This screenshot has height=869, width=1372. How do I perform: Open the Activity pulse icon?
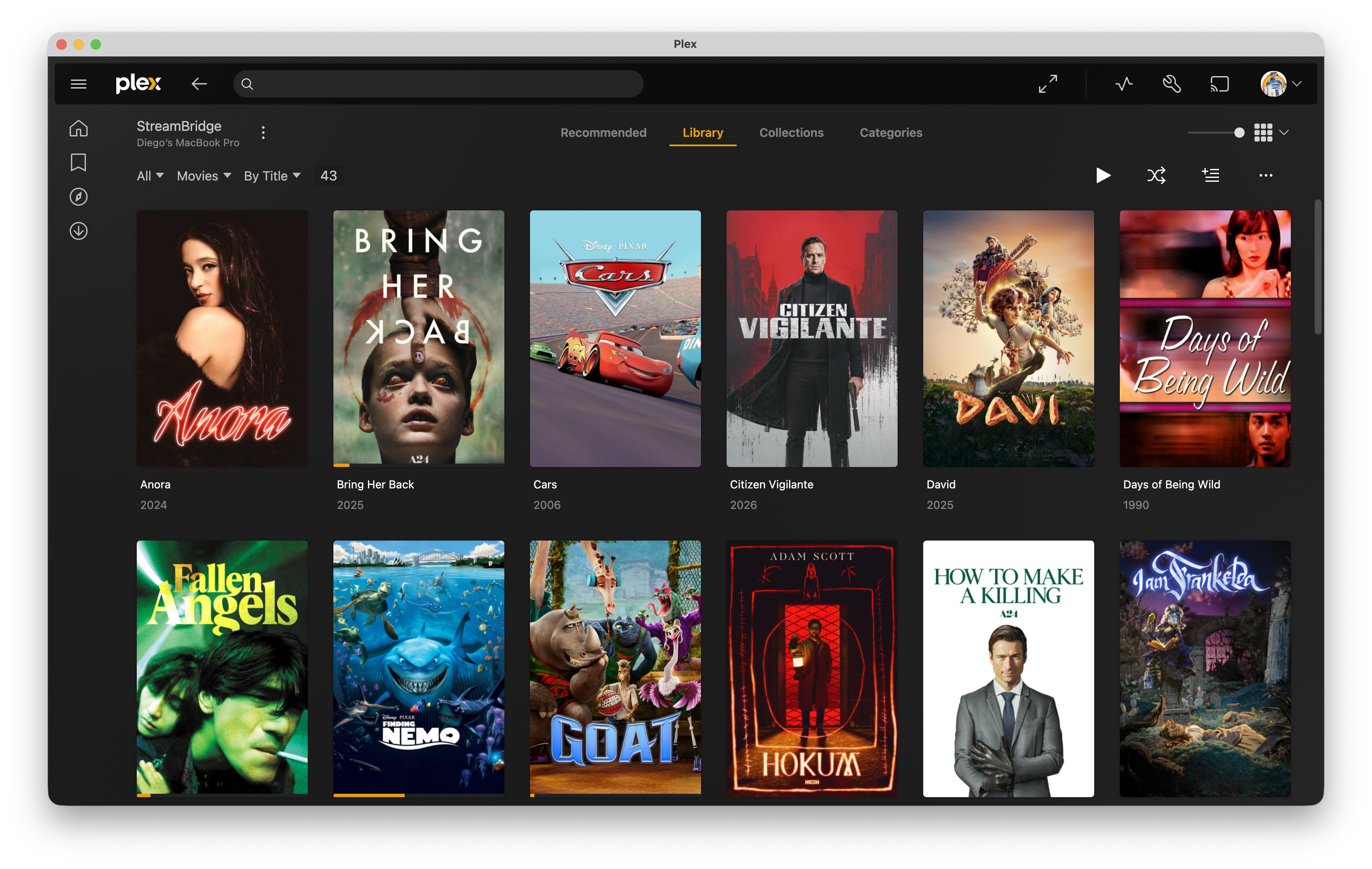[x=1124, y=84]
